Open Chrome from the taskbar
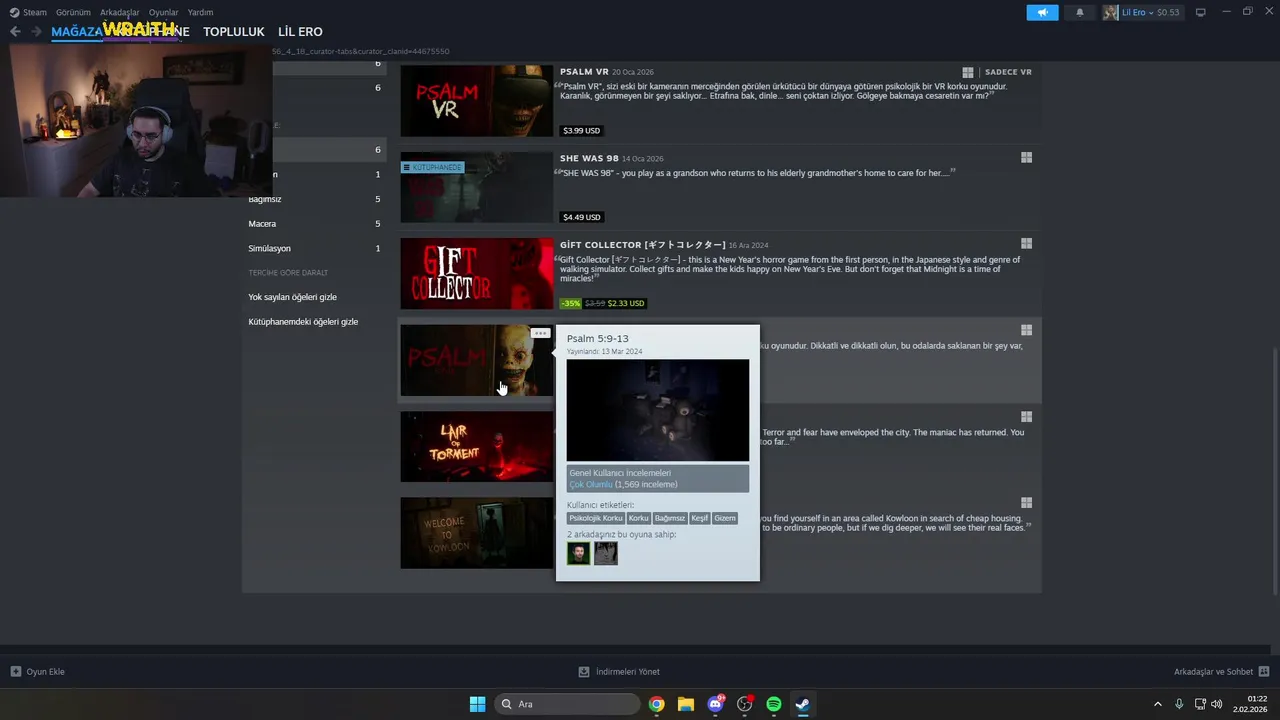 656,704
